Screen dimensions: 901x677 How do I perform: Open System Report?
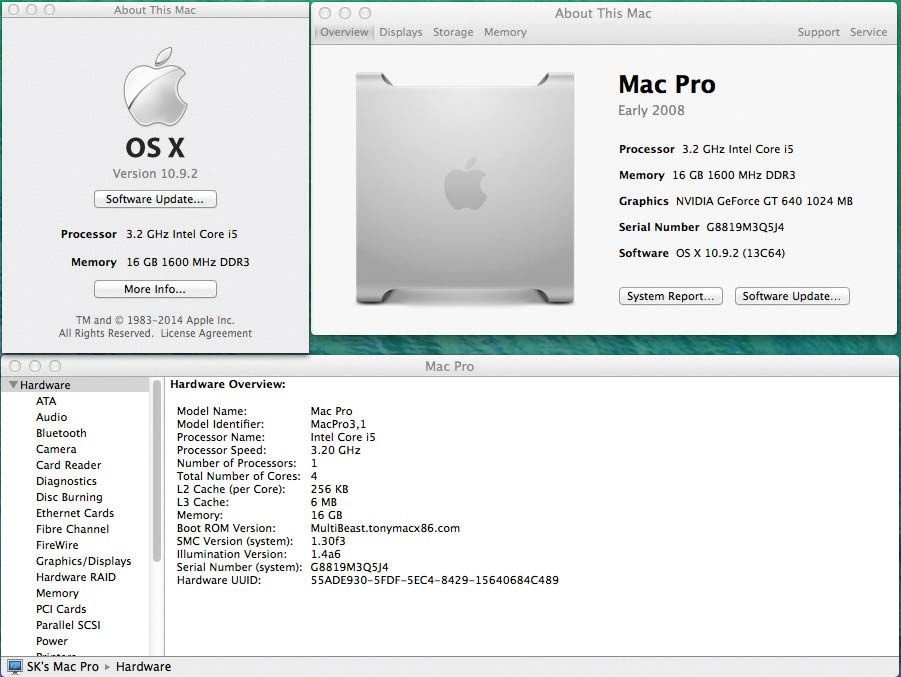[x=671, y=296]
